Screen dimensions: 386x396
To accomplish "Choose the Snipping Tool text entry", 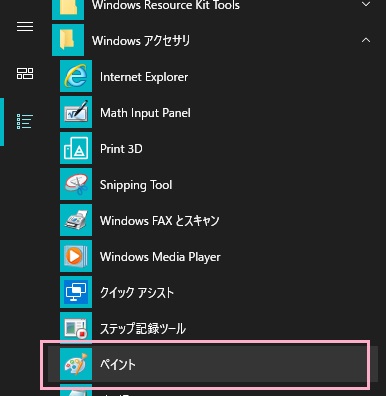I will [136, 185].
